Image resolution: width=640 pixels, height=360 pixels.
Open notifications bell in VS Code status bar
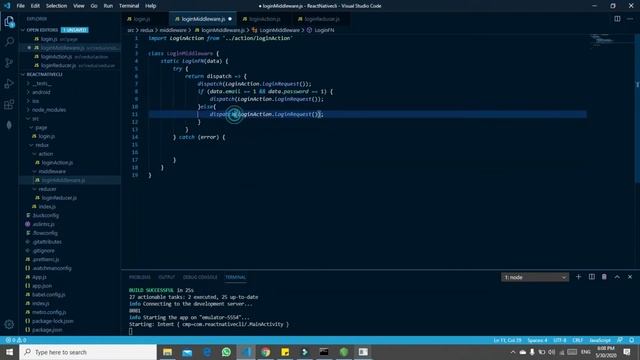tap(631, 340)
